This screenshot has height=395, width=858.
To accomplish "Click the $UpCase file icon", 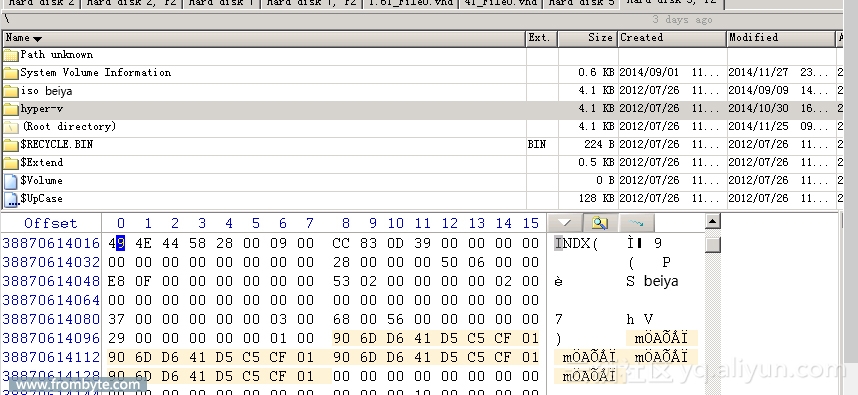I will click(10, 199).
